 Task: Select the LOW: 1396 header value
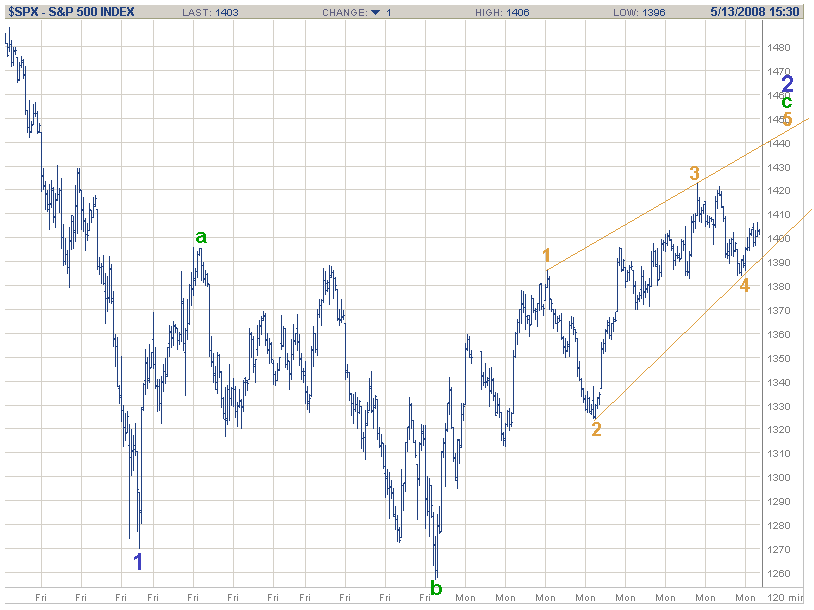pos(639,12)
